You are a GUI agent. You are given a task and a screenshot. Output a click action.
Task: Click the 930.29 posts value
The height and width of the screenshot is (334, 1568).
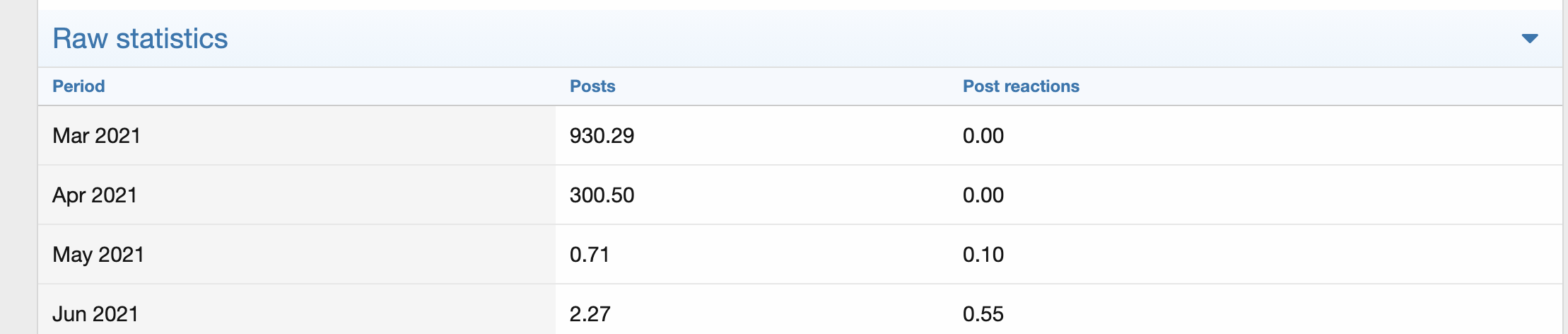pos(602,136)
